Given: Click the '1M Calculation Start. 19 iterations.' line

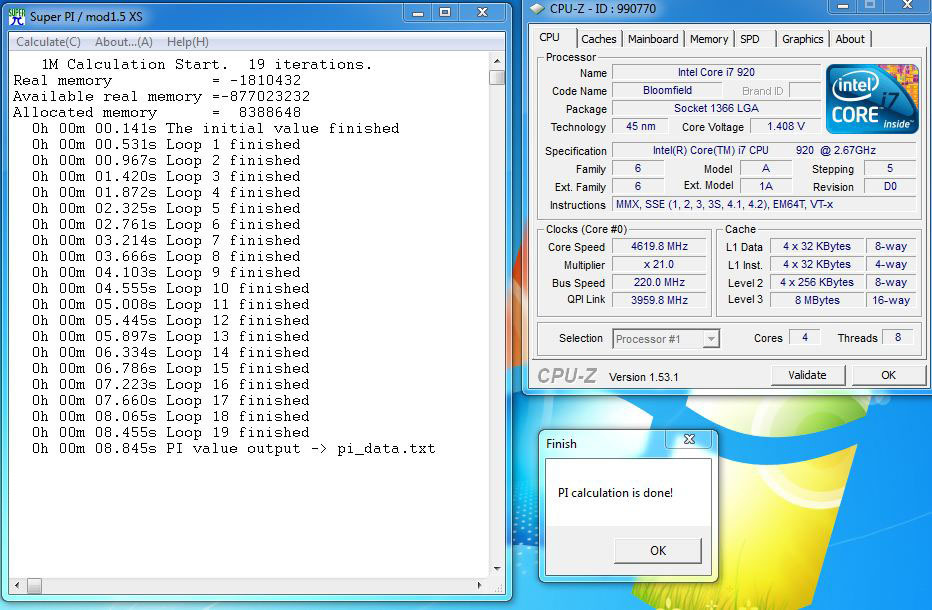Looking at the screenshot, I should [207, 64].
